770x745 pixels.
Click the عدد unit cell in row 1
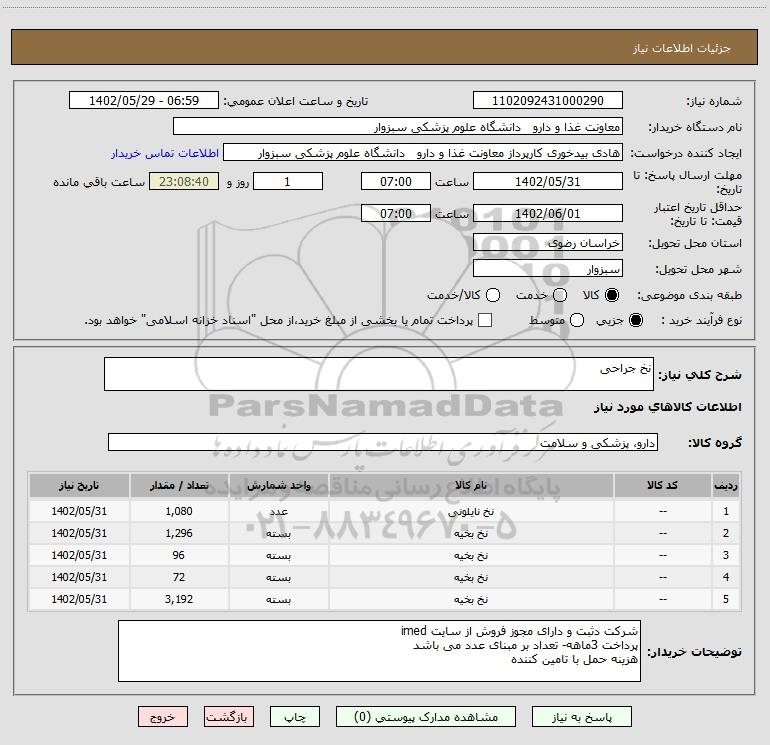[278, 511]
